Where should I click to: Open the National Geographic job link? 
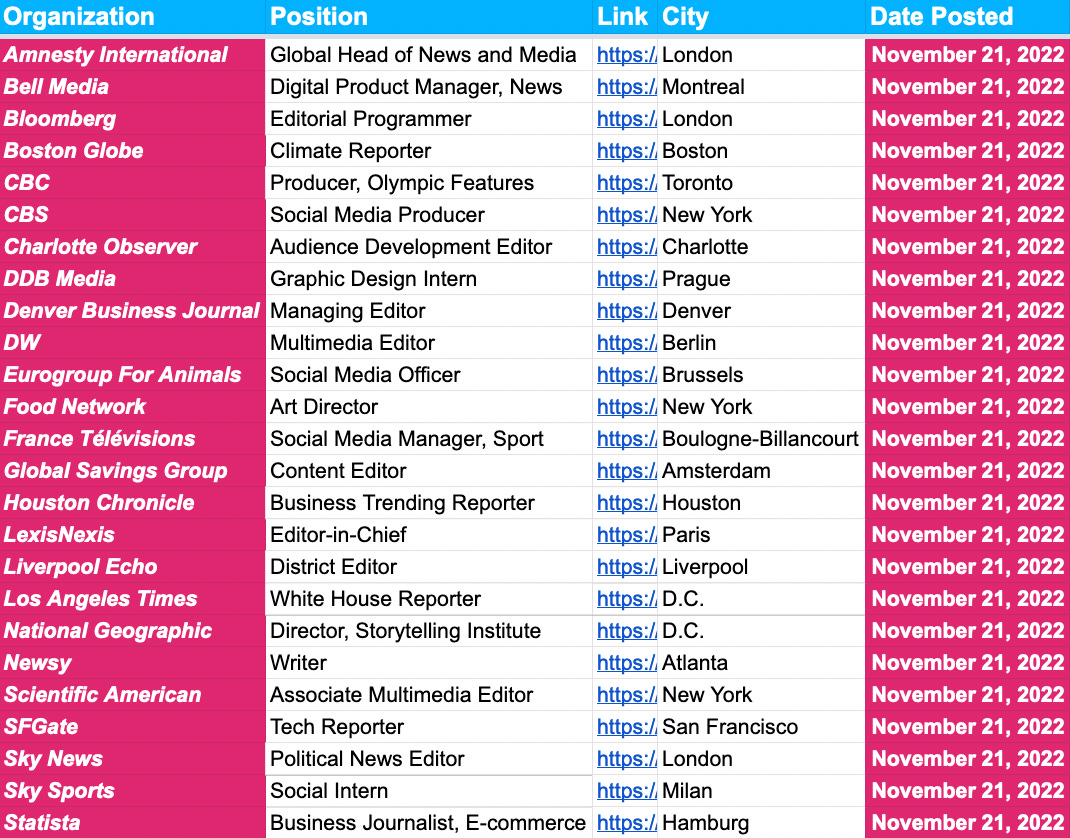(x=626, y=631)
